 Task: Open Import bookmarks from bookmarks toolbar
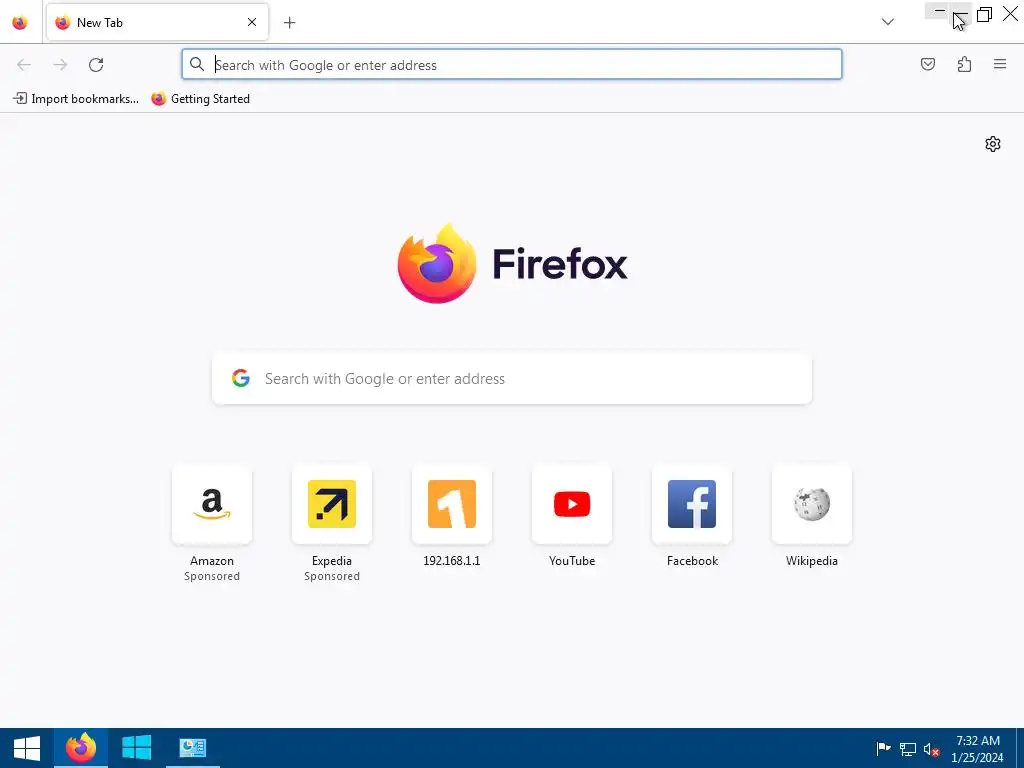[x=76, y=99]
